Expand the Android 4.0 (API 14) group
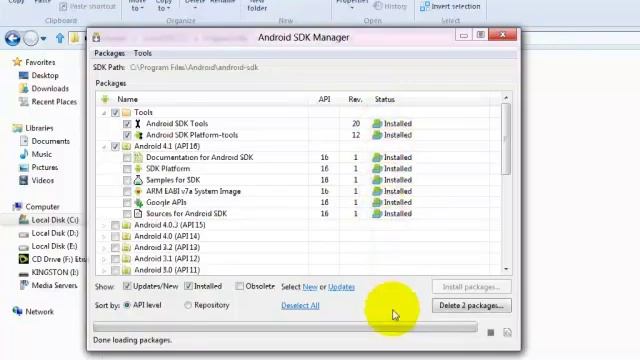The height and width of the screenshot is (360, 640). 104,236
